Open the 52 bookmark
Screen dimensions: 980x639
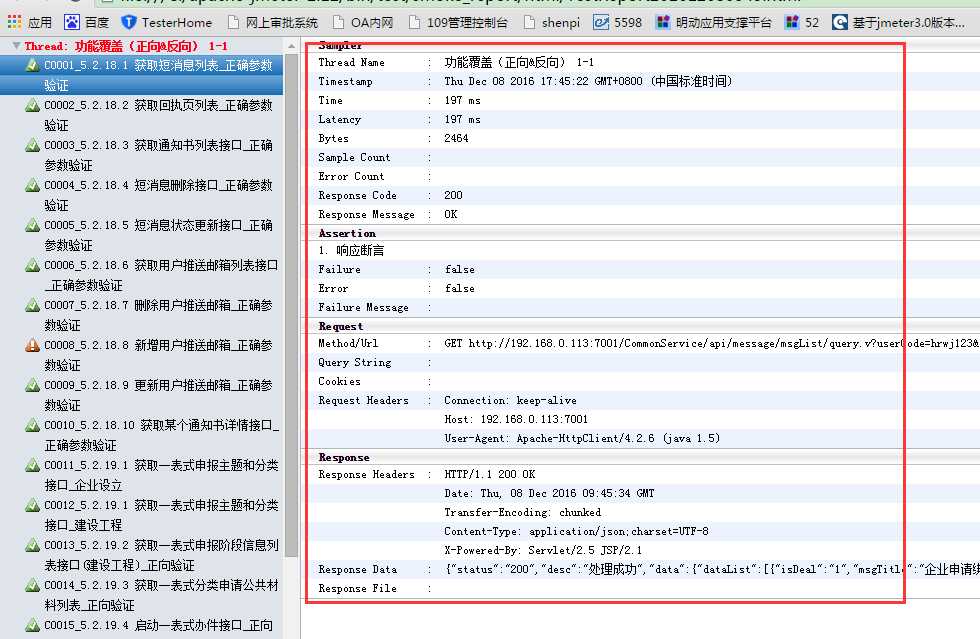pyautogui.click(x=802, y=23)
